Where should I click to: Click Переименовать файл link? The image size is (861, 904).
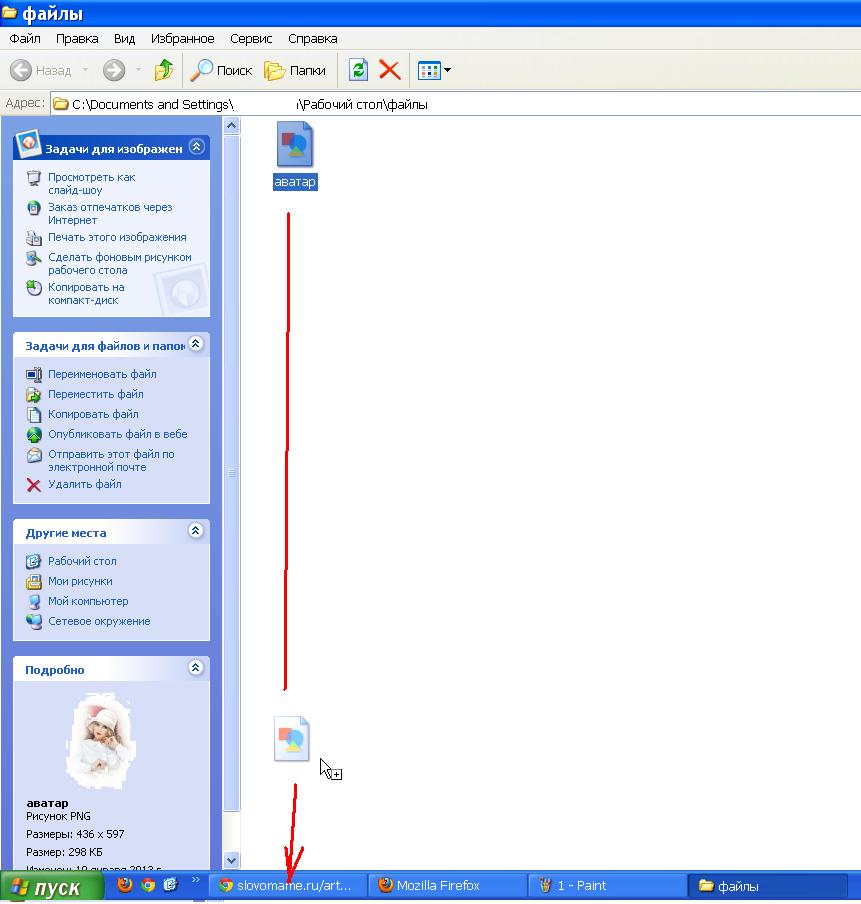pos(102,374)
